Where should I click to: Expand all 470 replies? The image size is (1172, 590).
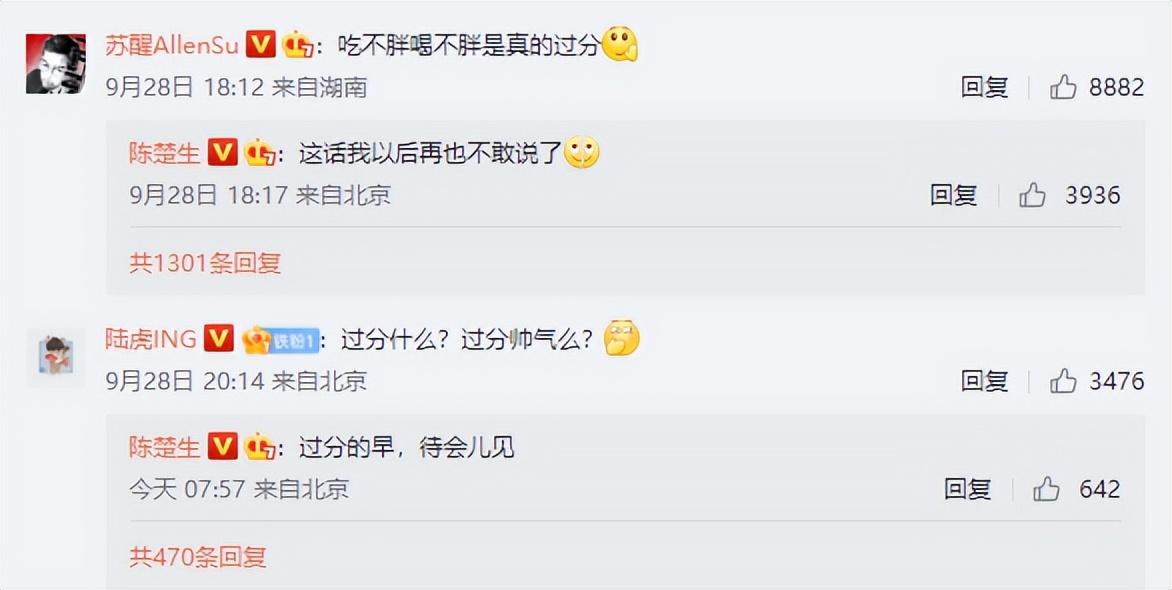click(x=198, y=556)
